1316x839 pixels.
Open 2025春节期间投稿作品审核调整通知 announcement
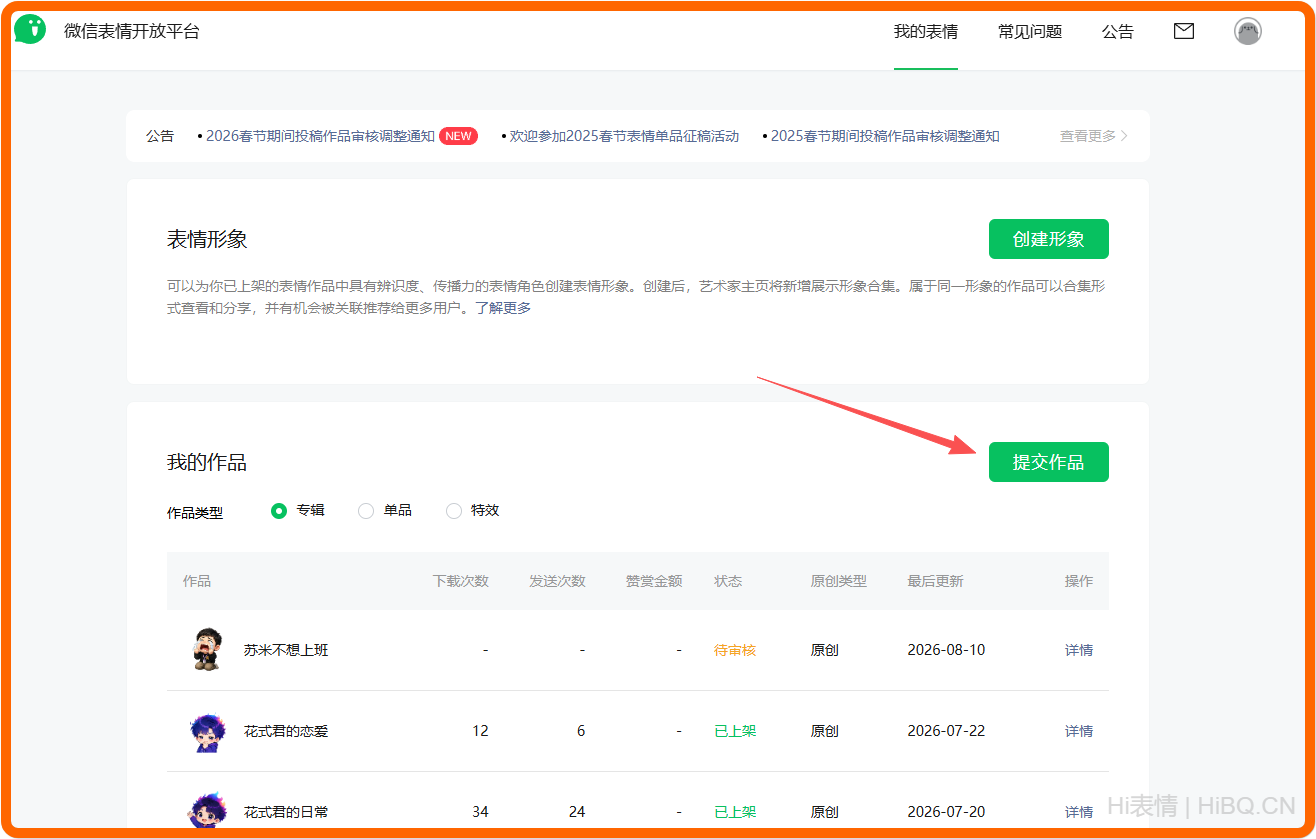click(x=885, y=136)
